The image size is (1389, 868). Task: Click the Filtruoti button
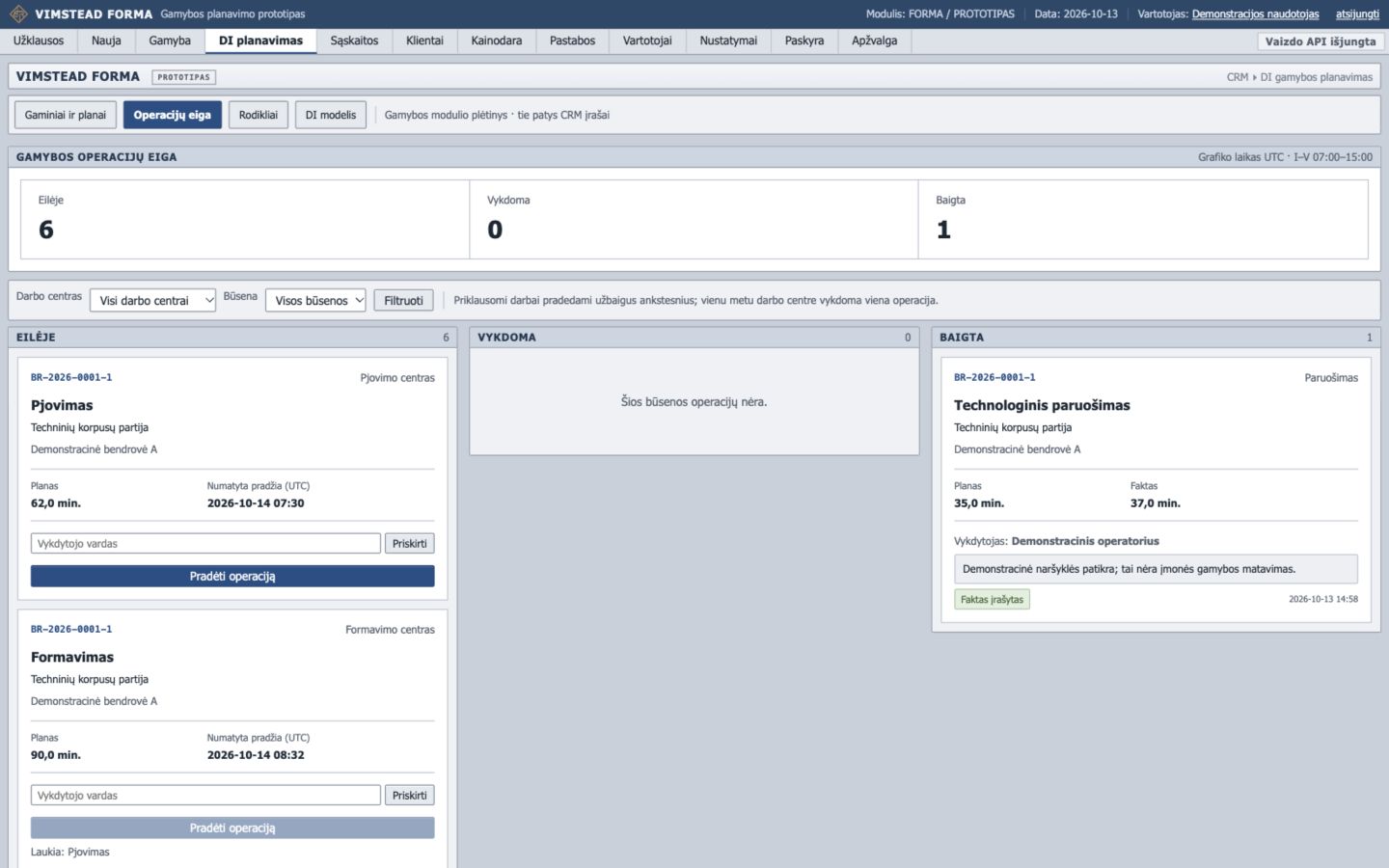pos(403,300)
